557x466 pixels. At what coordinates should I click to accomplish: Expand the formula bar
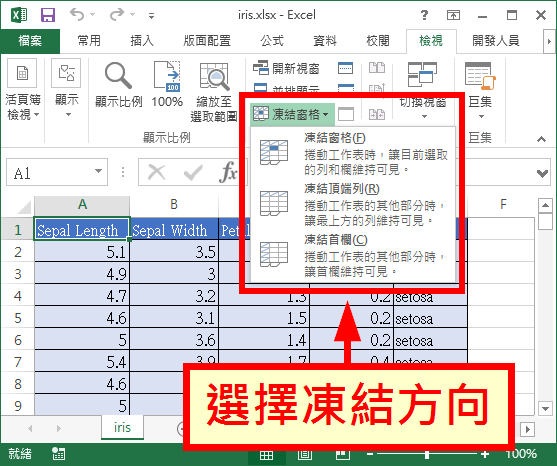click(x=542, y=173)
